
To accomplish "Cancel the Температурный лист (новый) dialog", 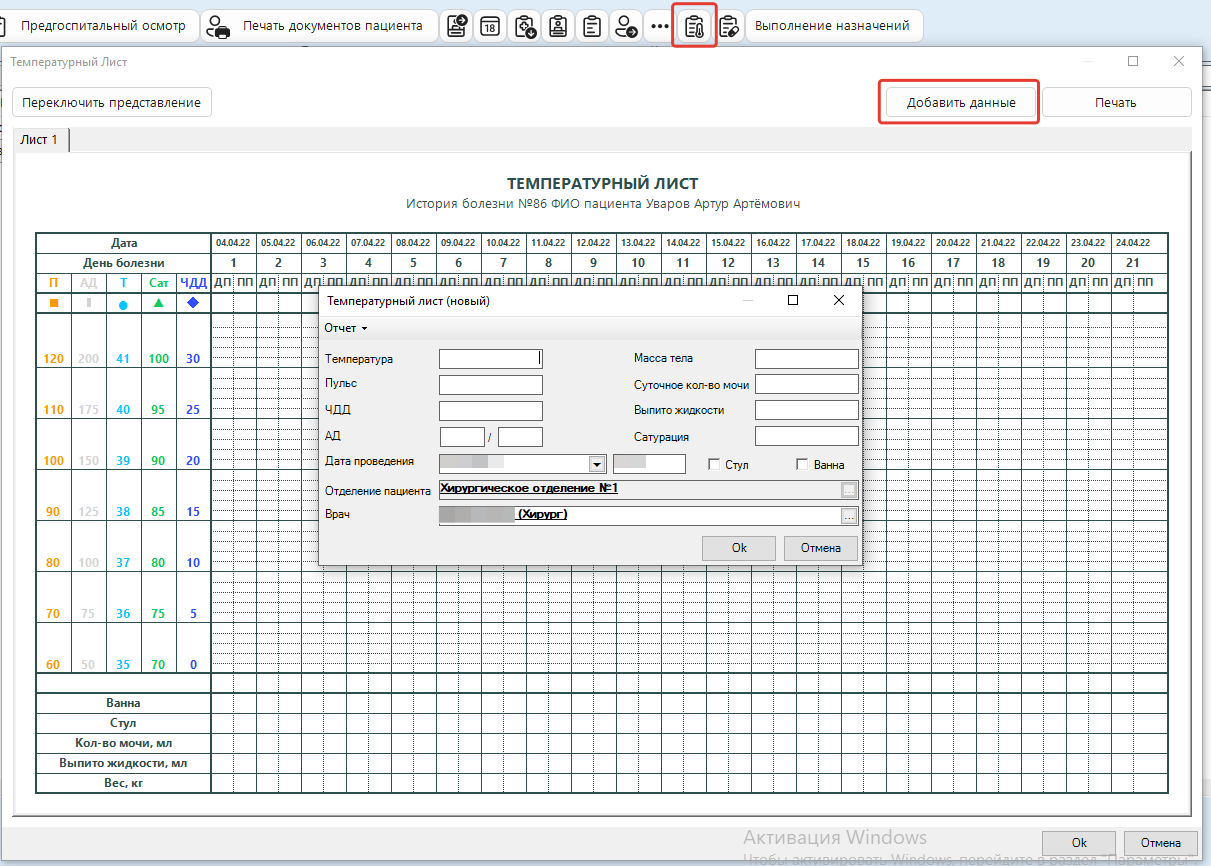I will [x=821, y=548].
